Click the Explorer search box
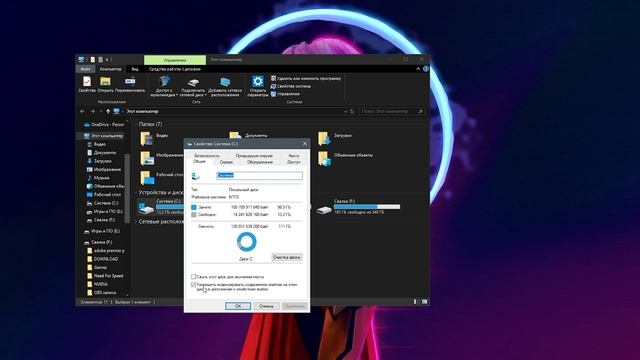Image resolution: width=640 pixels, height=360 pixels. [392, 111]
